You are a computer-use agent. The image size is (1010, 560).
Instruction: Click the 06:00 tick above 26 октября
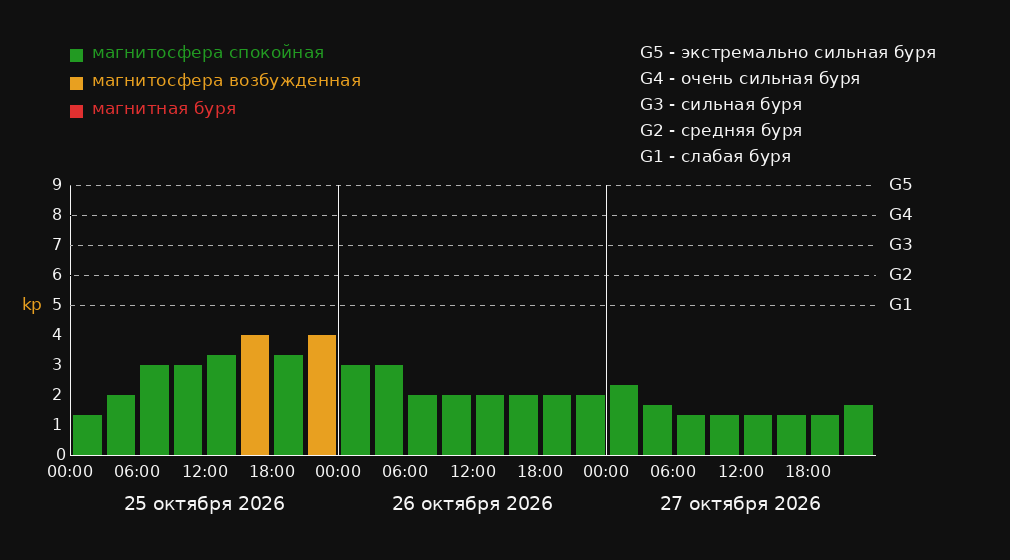(x=405, y=472)
